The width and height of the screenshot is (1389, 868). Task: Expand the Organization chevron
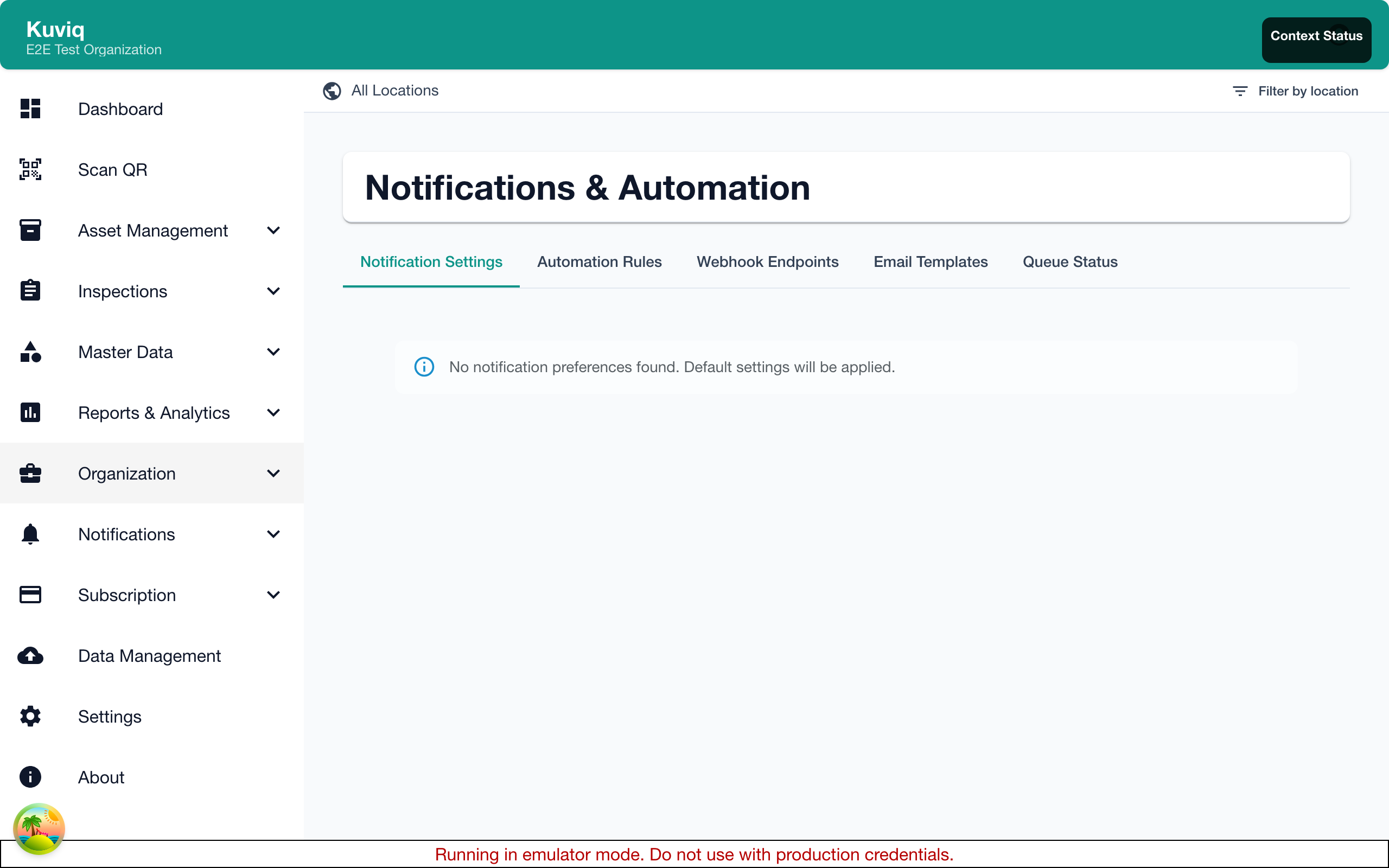(x=274, y=473)
